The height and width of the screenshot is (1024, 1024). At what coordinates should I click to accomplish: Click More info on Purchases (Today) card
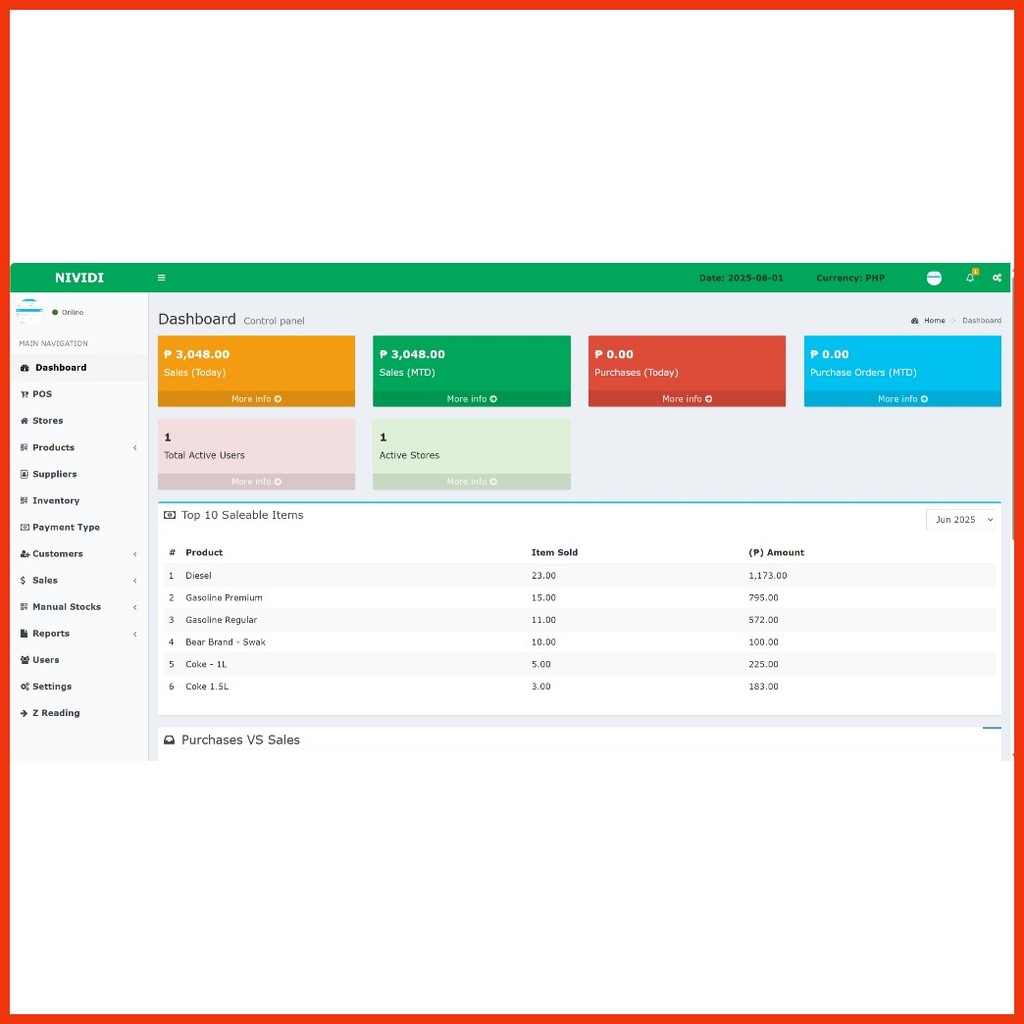[687, 399]
